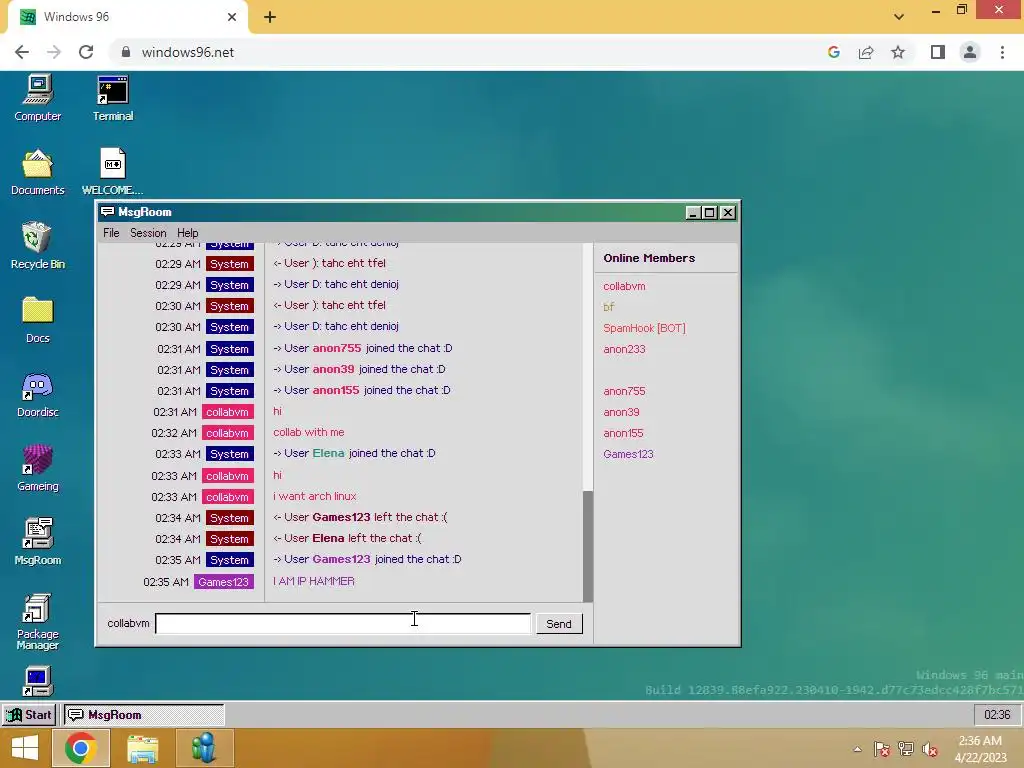The height and width of the screenshot is (768, 1024).
Task: Click the 'I AM IP HAMMER' message
Action: coord(314,581)
